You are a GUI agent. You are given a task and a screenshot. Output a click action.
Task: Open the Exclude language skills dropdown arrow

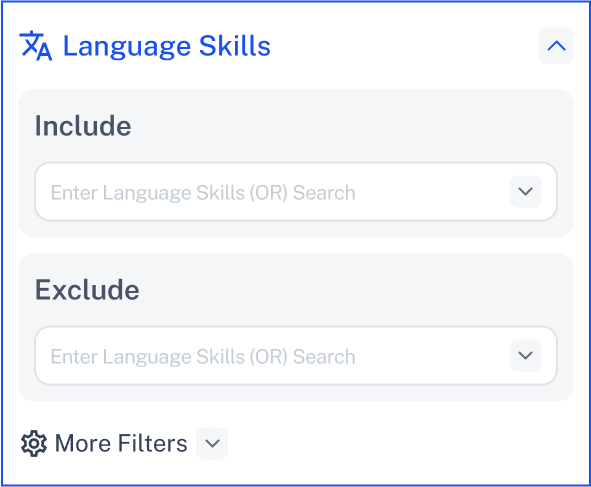click(525, 355)
